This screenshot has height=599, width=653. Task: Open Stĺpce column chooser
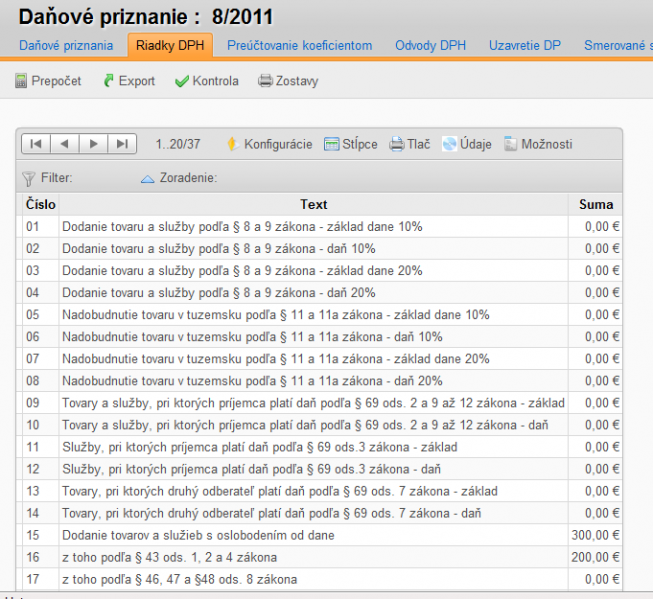pos(360,144)
